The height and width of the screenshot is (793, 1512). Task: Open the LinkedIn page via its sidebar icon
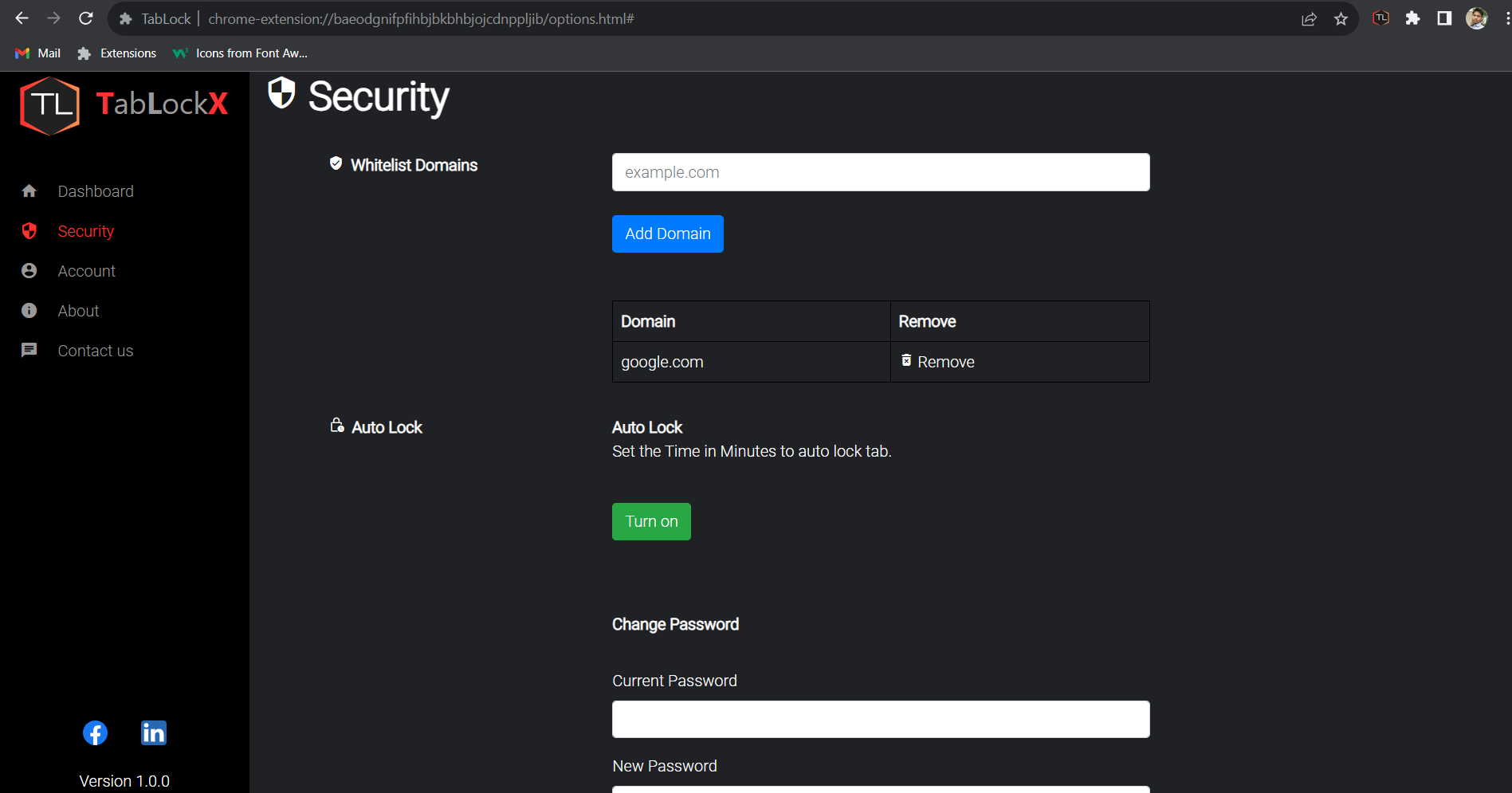pos(153,732)
